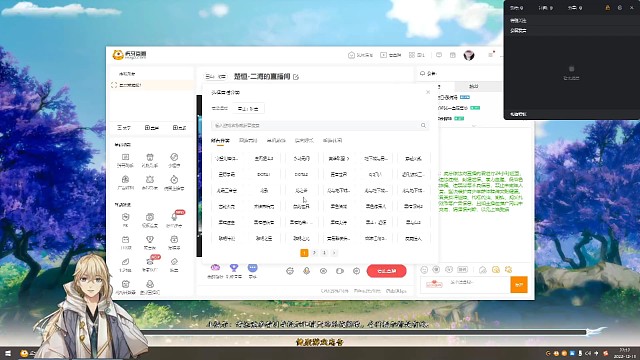This screenshot has height=360, width=640.
Task: Click the purple round icon under the preview
Action: [215, 268]
